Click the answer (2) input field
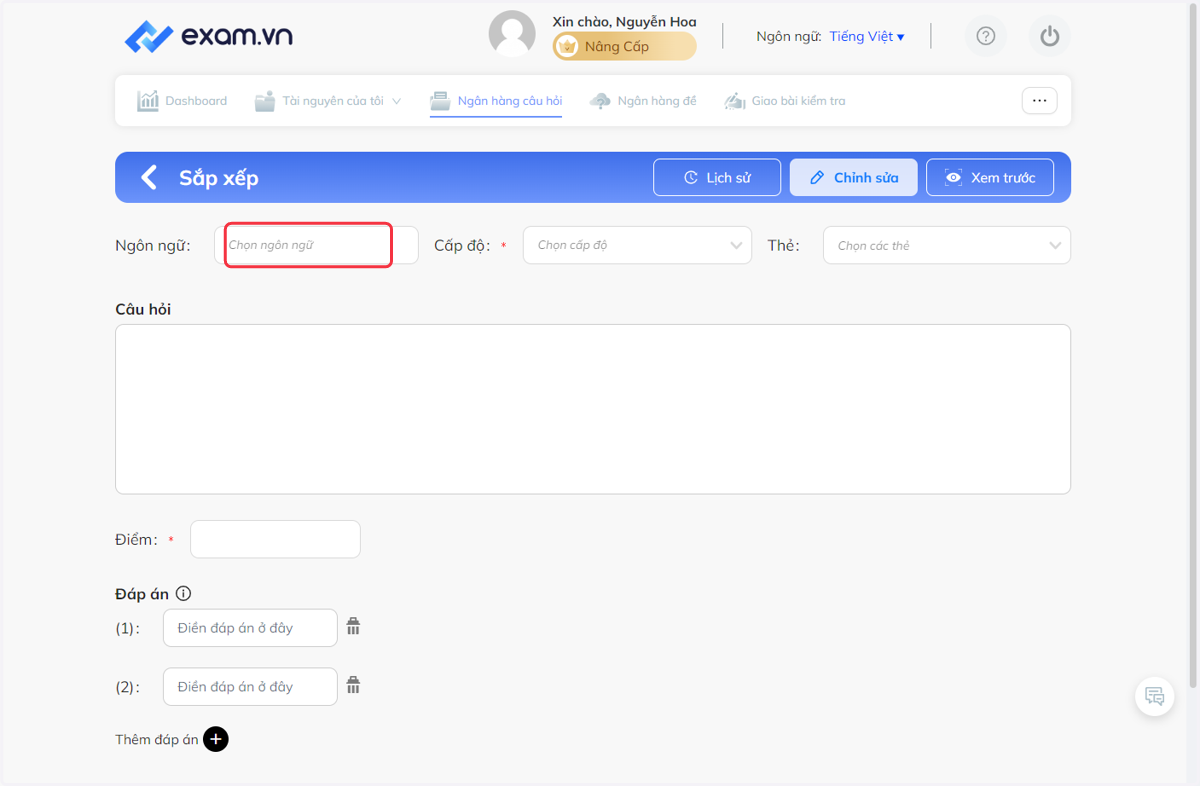Image resolution: width=1200 pixels, height=786 pixels. pyautogui.click(x=250, y=687)
